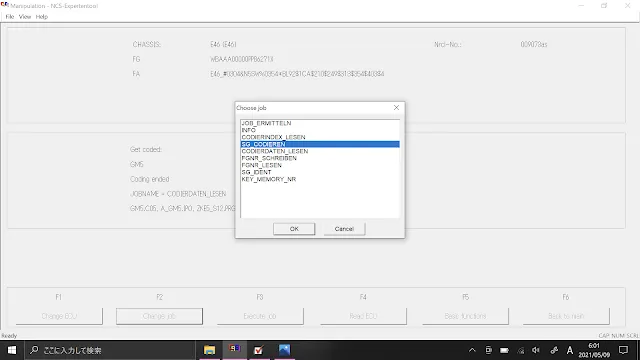This screenshot has width=640, height=360.
Task: Click the Back to main button
Action: pos(566,316)
